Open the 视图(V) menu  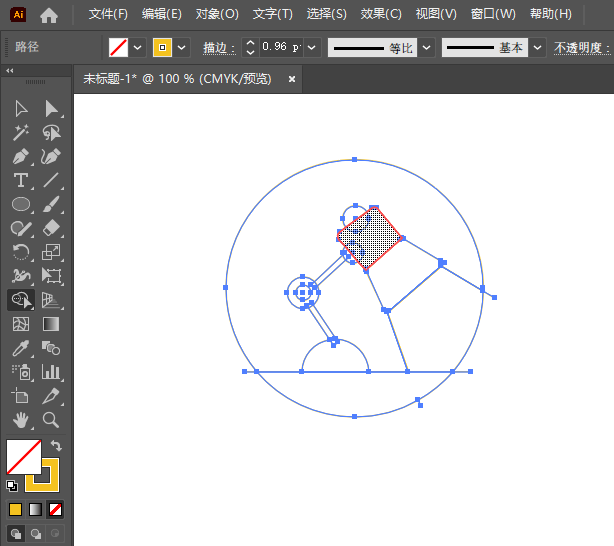436,14
